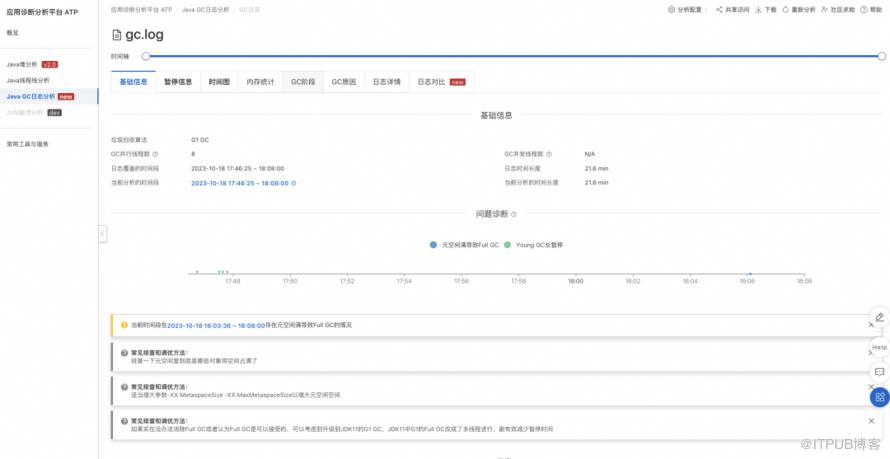Open the GC原因 tab
Image resolution: width=890 pixels, height=459 pixels.
coord(343,82)
